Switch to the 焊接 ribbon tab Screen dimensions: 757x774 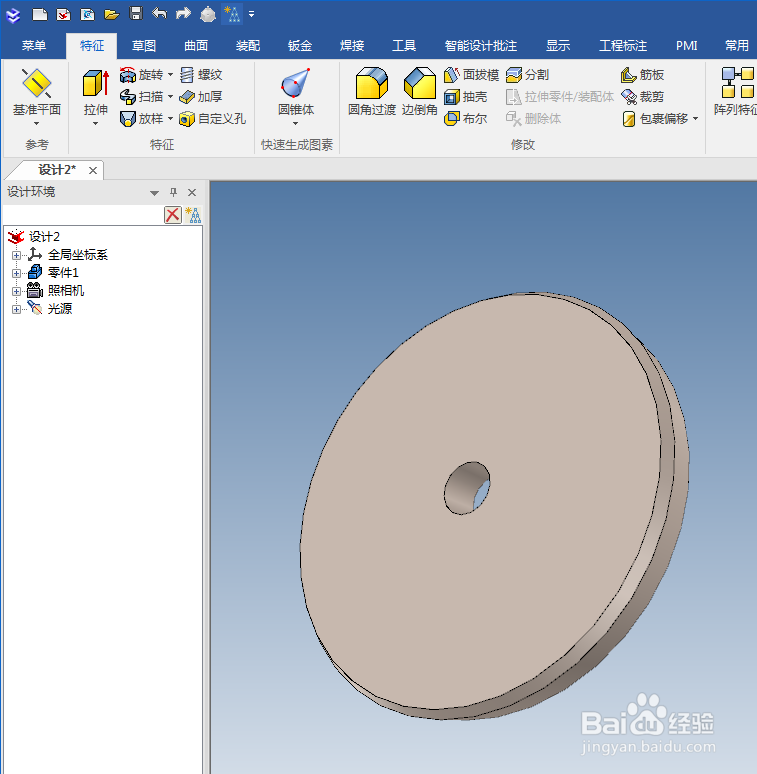pyautogui.click(x=352, y=46)
